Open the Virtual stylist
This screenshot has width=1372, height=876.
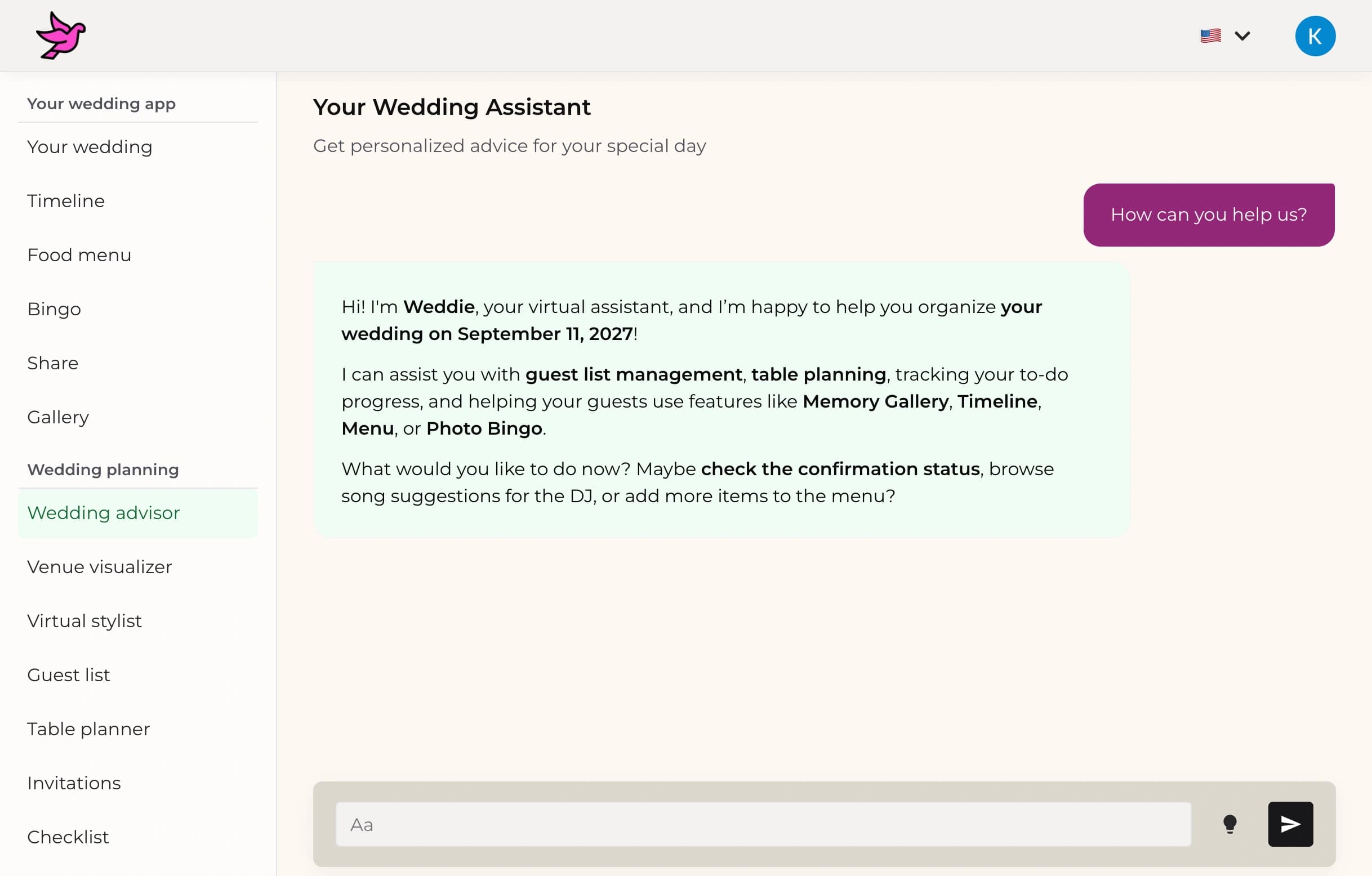coord(84,620)
